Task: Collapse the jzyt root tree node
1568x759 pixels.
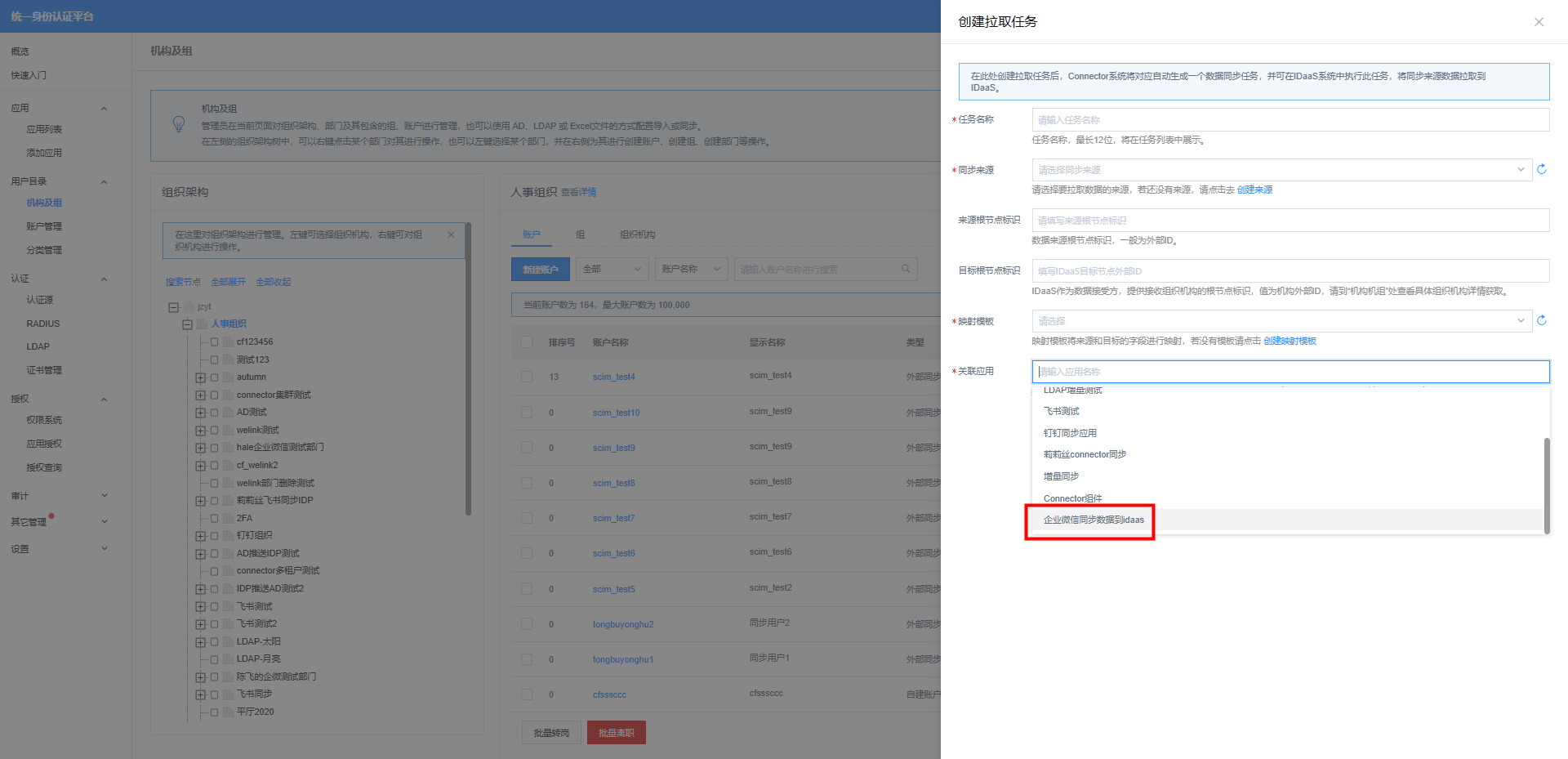Action: coord(173,307)
